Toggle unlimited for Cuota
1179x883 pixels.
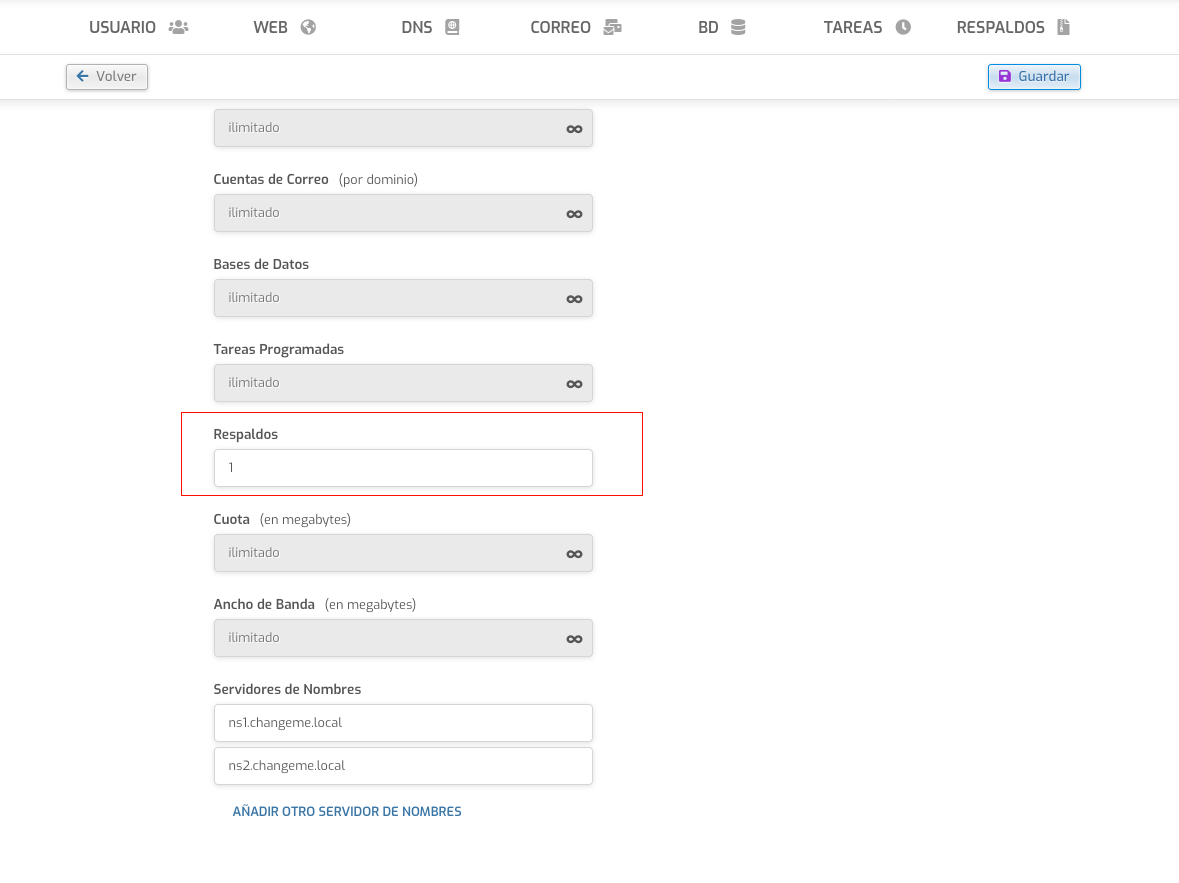coord(574,554)
